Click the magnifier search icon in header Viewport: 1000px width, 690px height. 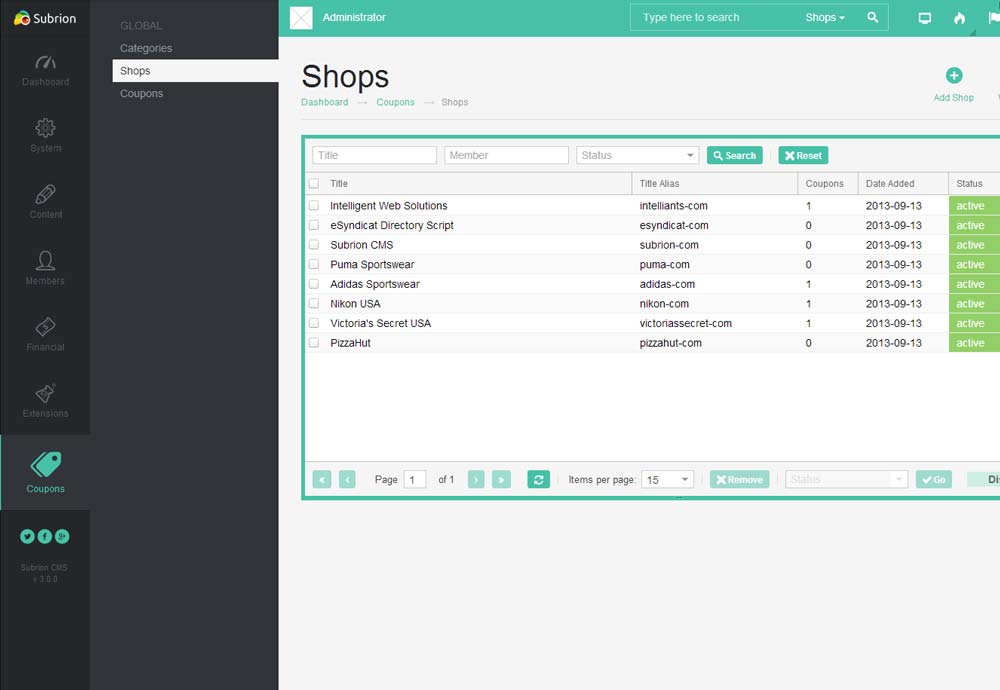(x=872, y=18)
